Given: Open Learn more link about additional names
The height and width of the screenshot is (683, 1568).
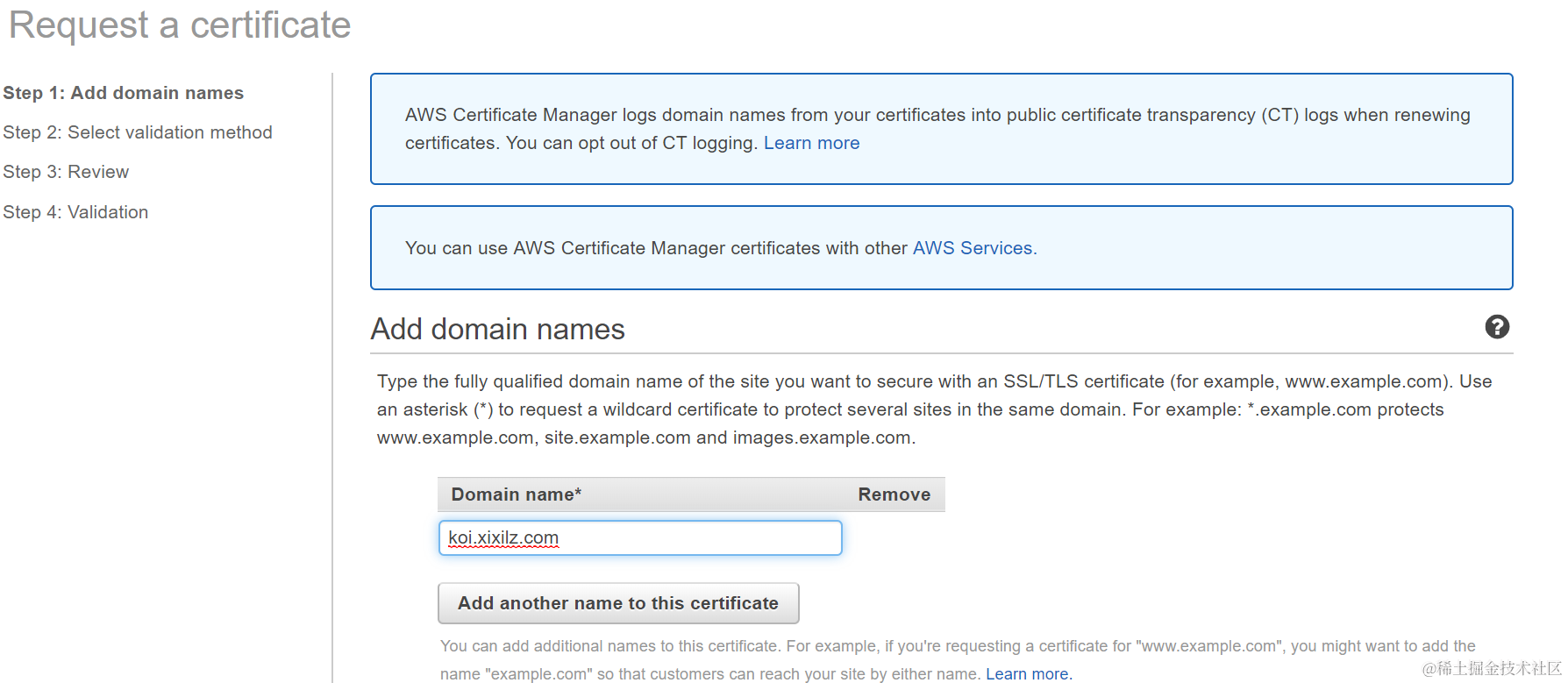Looking at the screenshot, I should 1029,673.
